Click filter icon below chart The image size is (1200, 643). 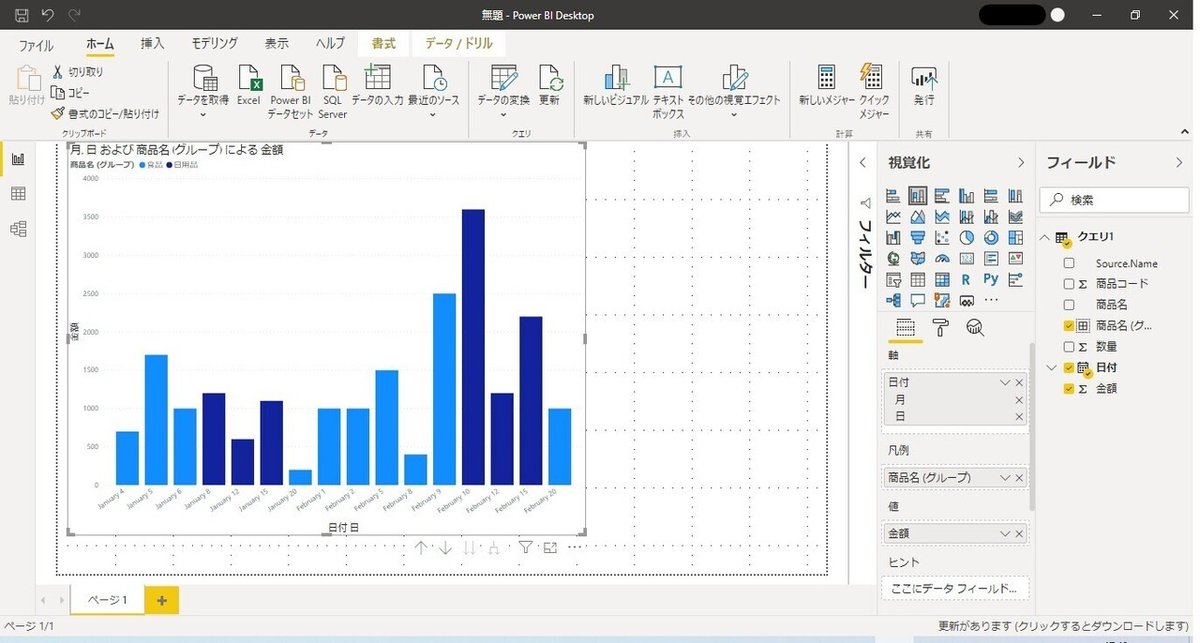(525, 547)
